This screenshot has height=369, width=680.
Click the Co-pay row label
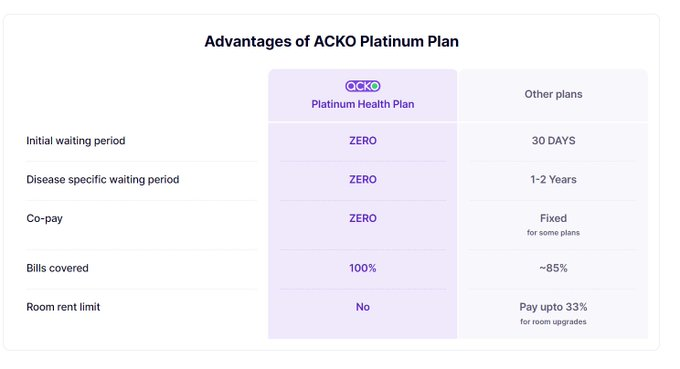pos(44,218)
